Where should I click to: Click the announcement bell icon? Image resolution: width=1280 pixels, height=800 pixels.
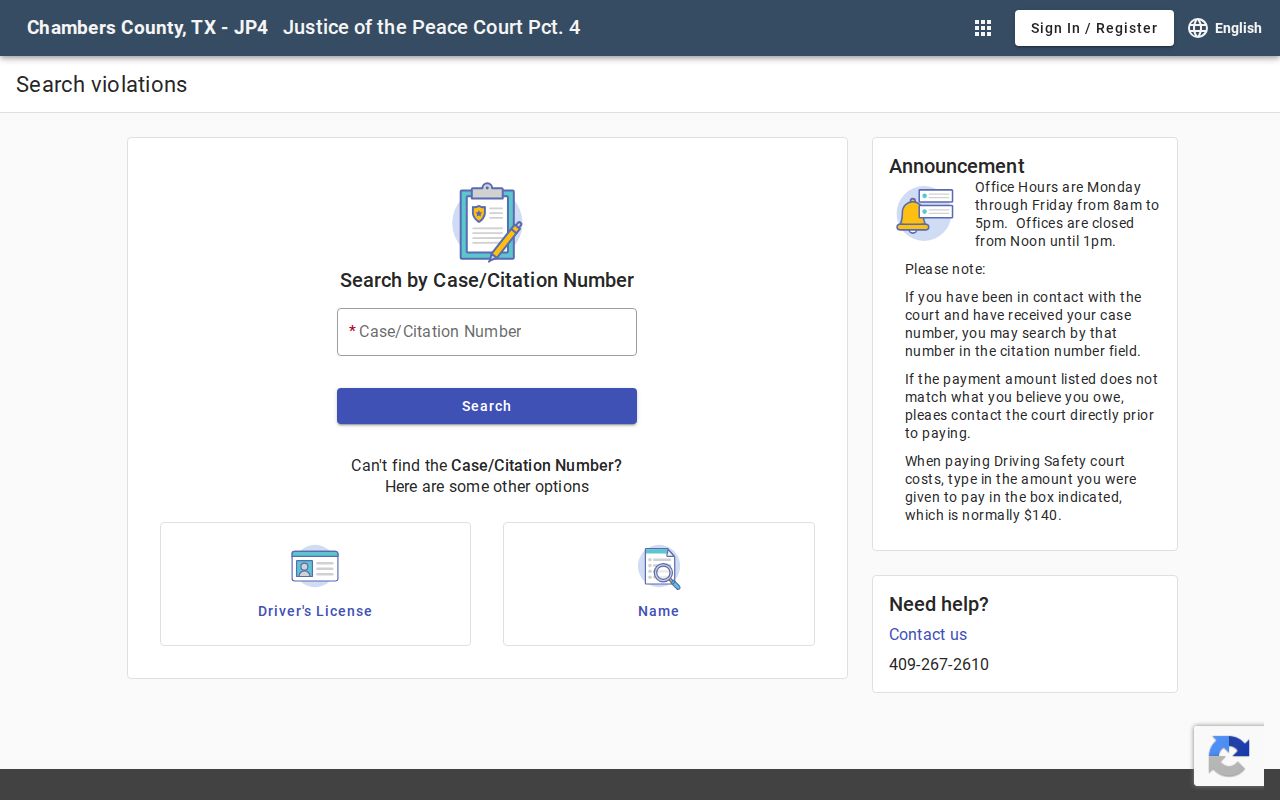925,213
